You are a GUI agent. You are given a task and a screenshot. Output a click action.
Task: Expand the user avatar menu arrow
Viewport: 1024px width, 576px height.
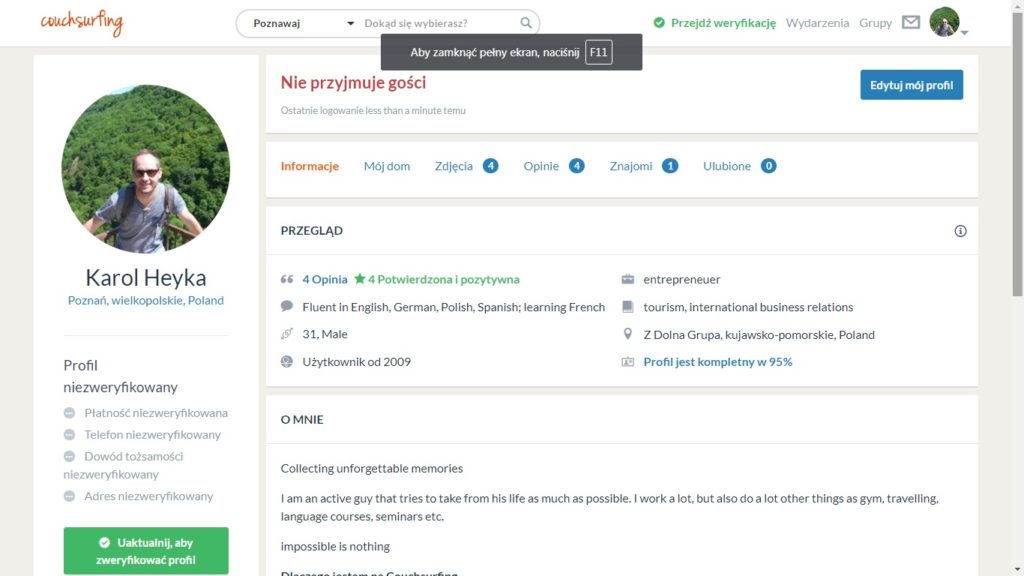coord(965,32)
